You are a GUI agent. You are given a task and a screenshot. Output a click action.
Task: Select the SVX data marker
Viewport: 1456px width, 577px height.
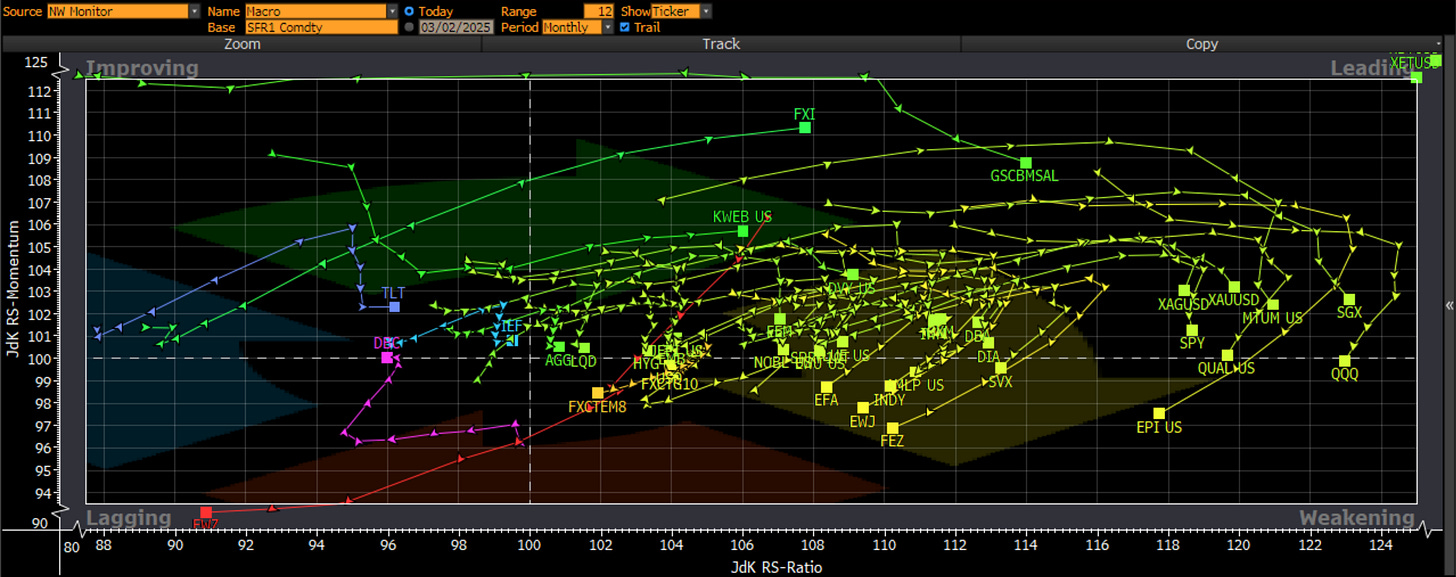point(1001,368)
